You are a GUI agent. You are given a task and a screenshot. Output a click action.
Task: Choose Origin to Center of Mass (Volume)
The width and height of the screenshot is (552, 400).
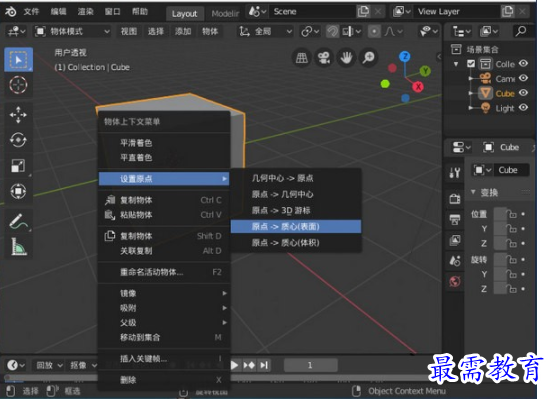[296, 243]
